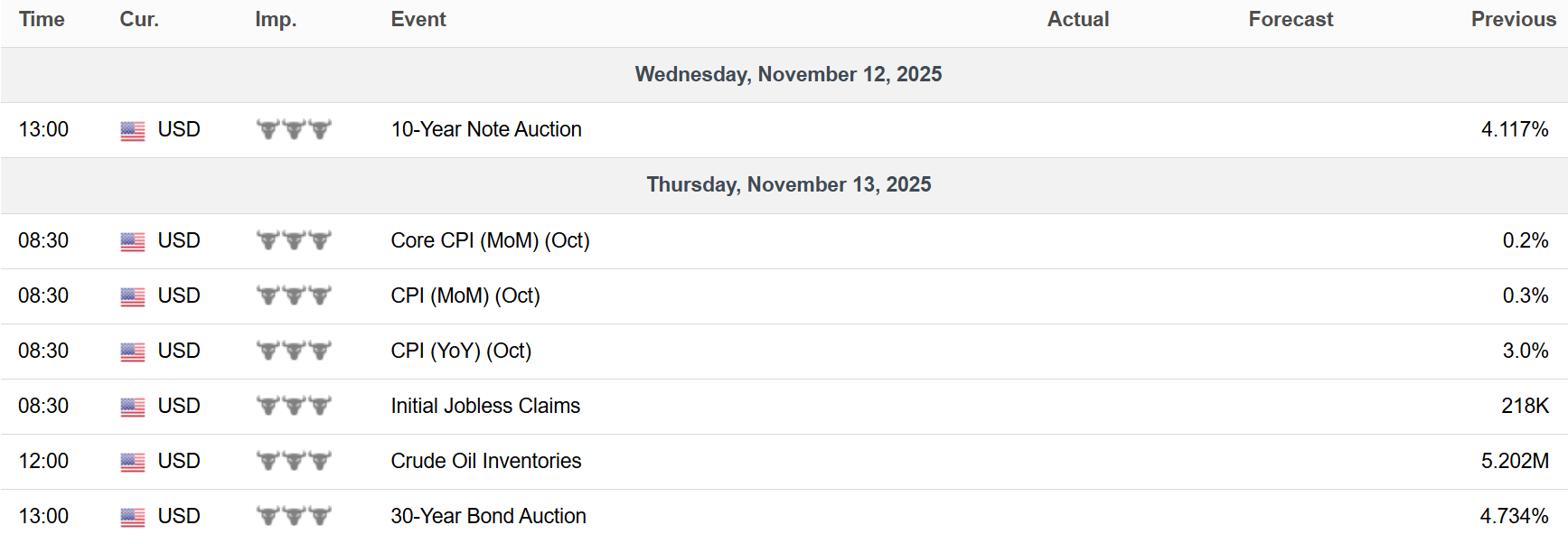
Task: Click the Time column header
Action: pyautogui.click(x=42, y=19)
